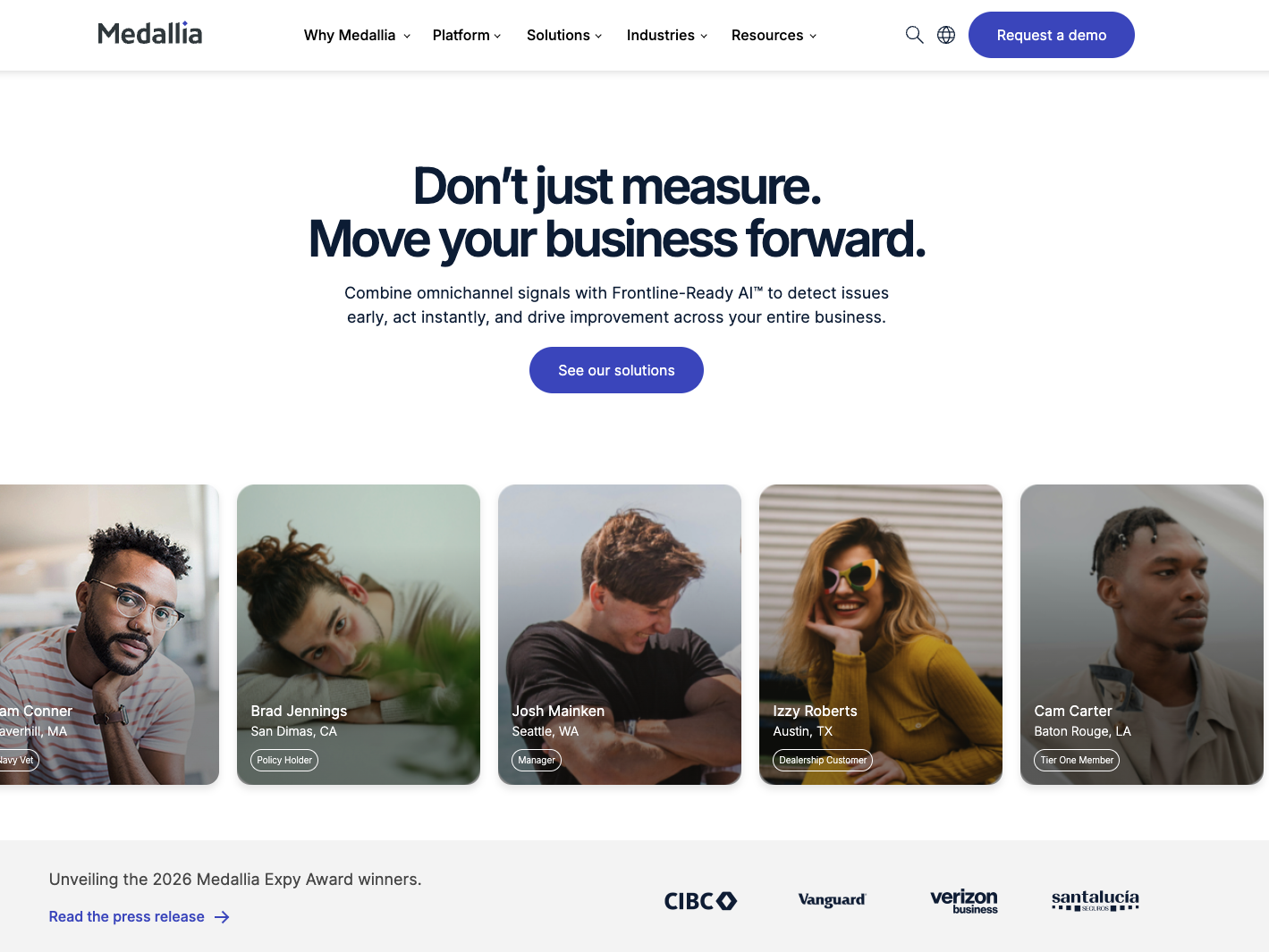Screen dimensions: 1269x952
Task: Select the Brad Jennings profile card
Action: point(359,635)
